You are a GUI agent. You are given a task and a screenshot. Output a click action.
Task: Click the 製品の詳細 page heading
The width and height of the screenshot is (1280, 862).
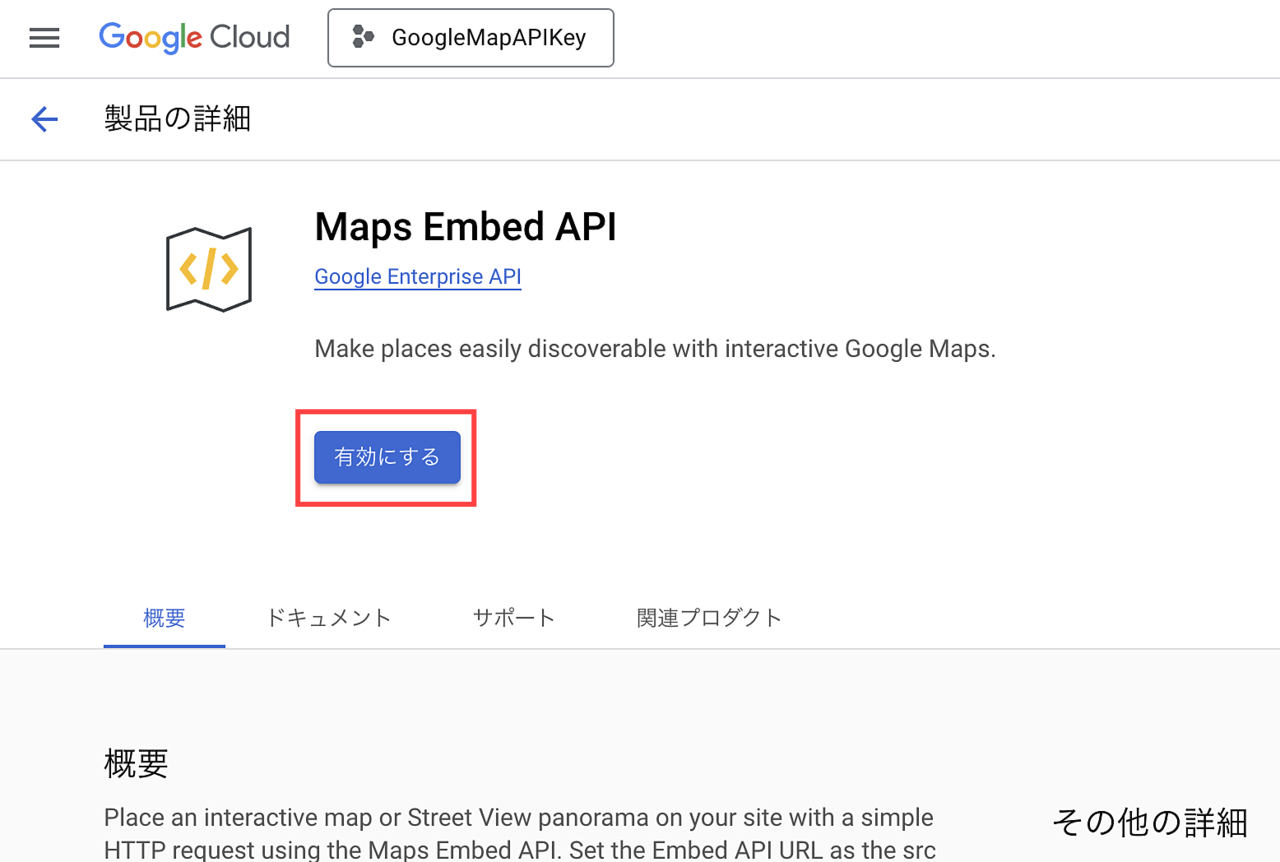177,119
